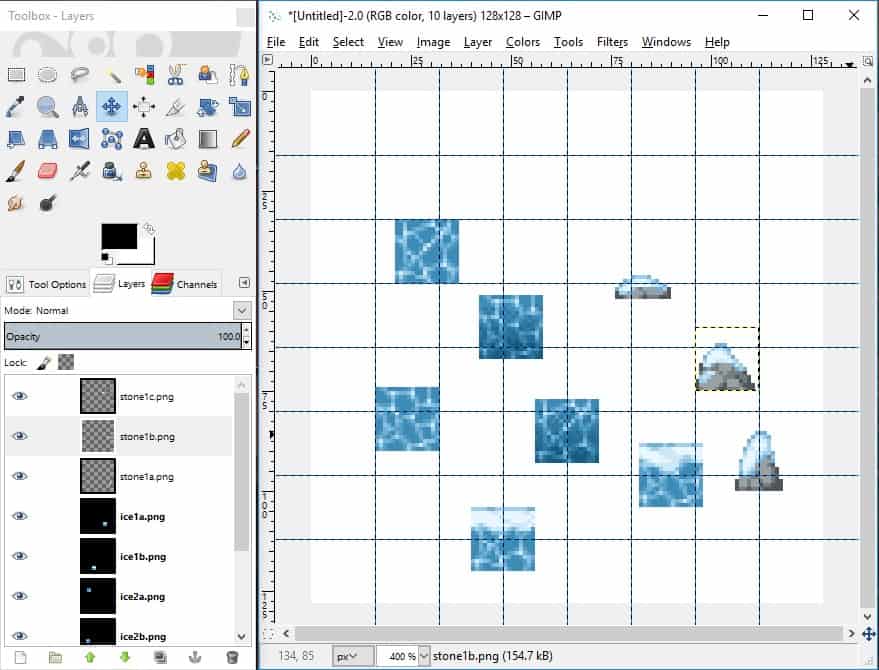Toggle the eye for ice1a.png
This screenshot has width=879, height=670.
click(x=20, y=516)
